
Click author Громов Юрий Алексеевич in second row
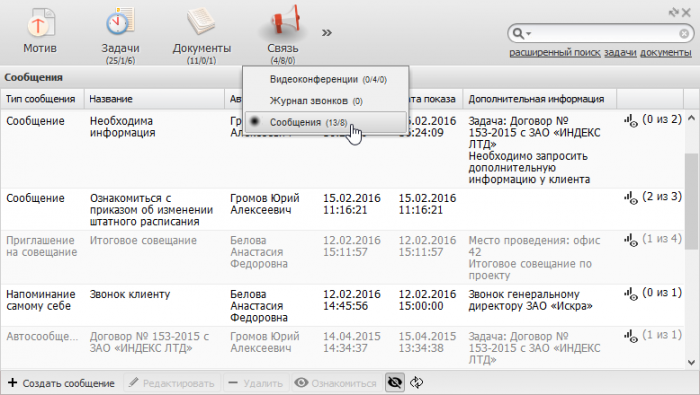coord(265,204)
